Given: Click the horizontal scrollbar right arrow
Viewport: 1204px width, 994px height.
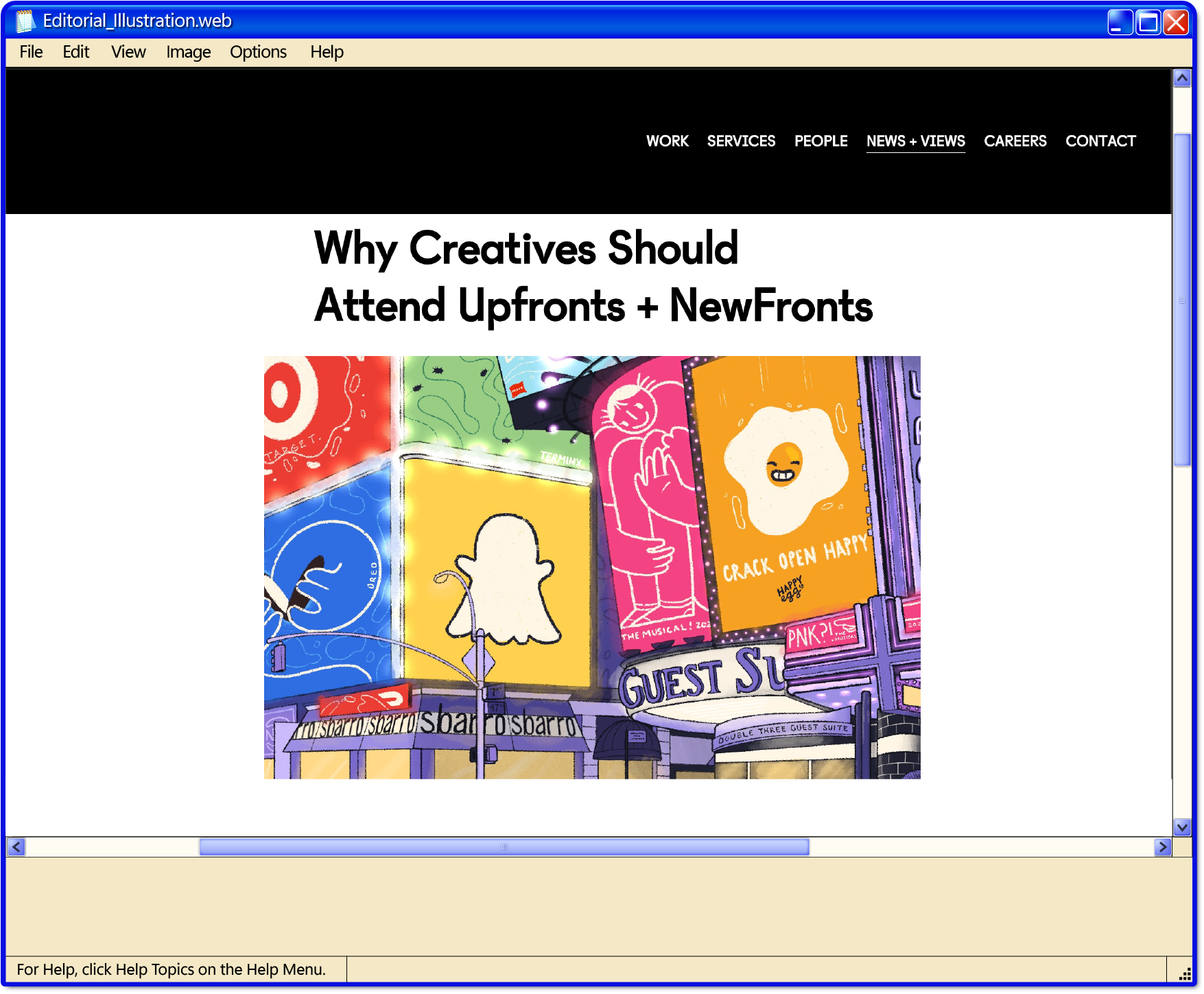Looking at the screenshot, I should (x=1162, y=847).
